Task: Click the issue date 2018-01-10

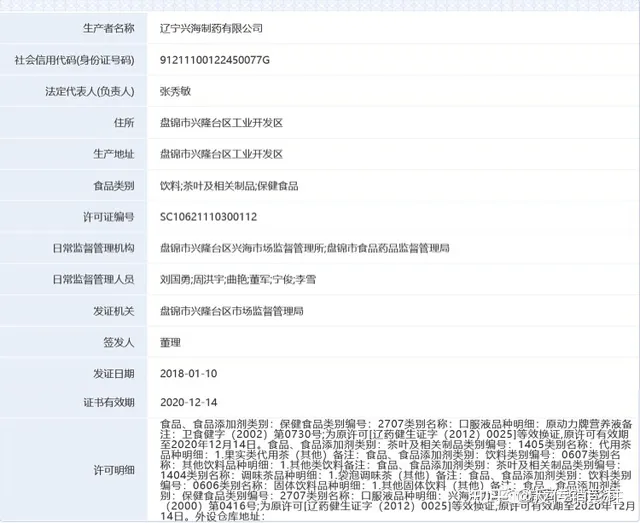Action: pos(186,374)
